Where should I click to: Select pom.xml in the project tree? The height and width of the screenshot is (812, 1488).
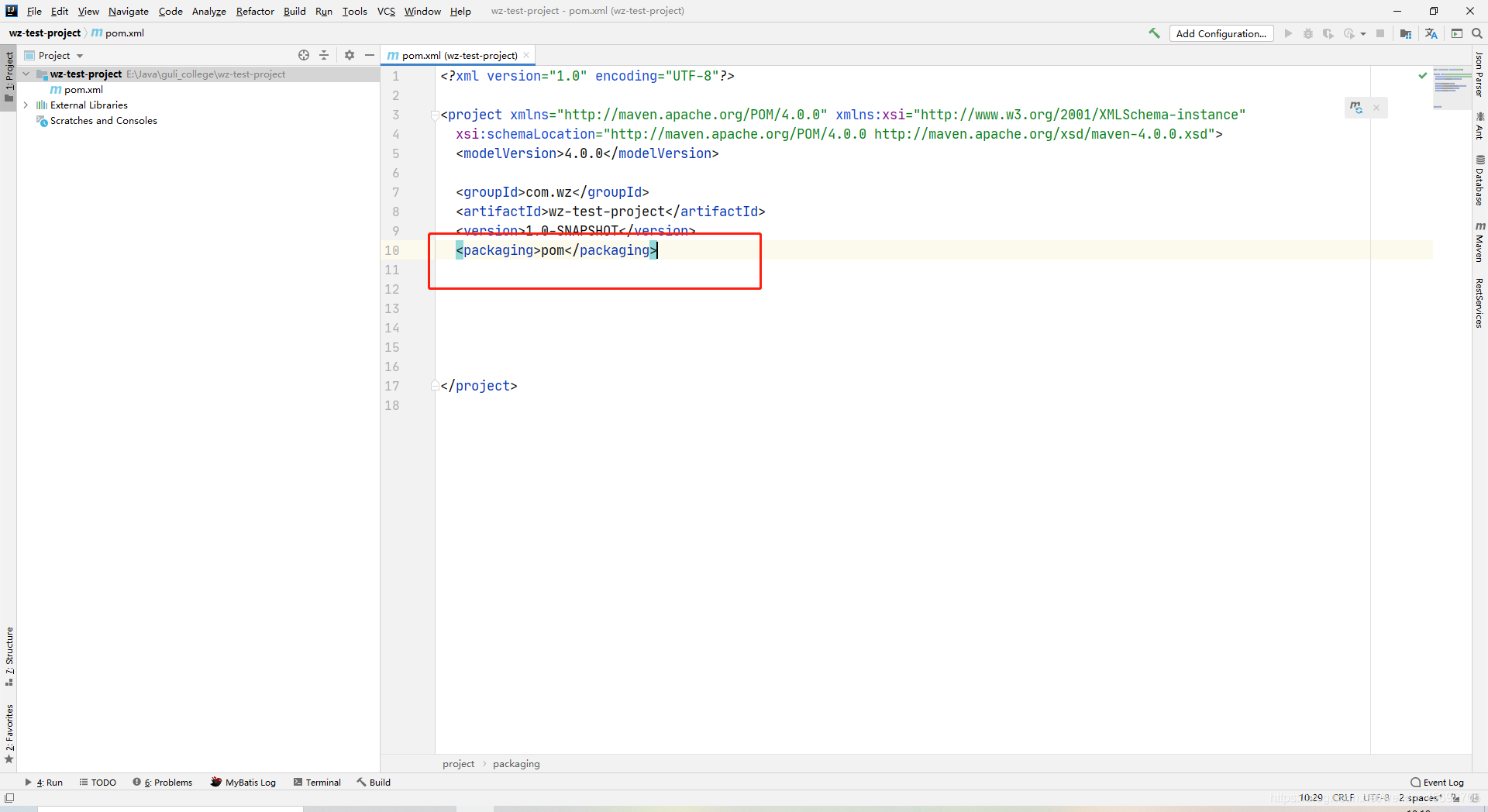[x=76, y=90]
